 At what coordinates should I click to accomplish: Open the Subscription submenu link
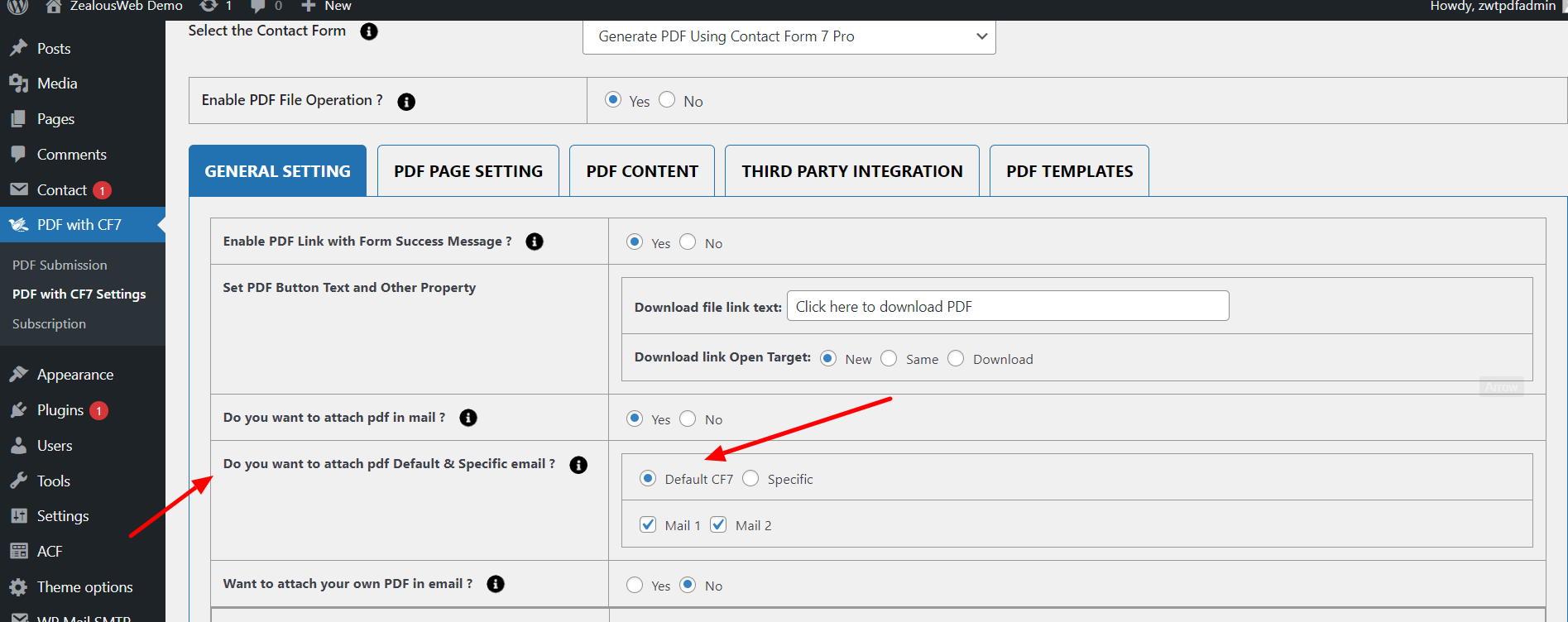tap(49, 324)
